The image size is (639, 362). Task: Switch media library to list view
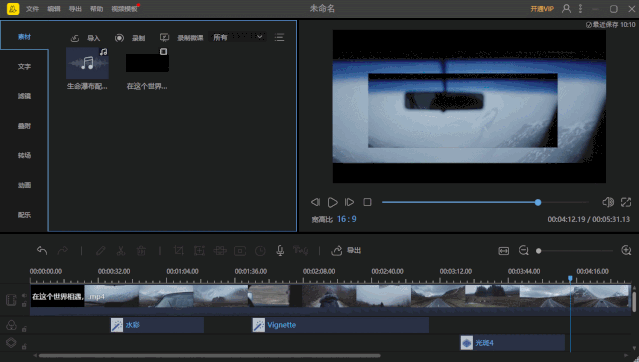click(279, 38)
